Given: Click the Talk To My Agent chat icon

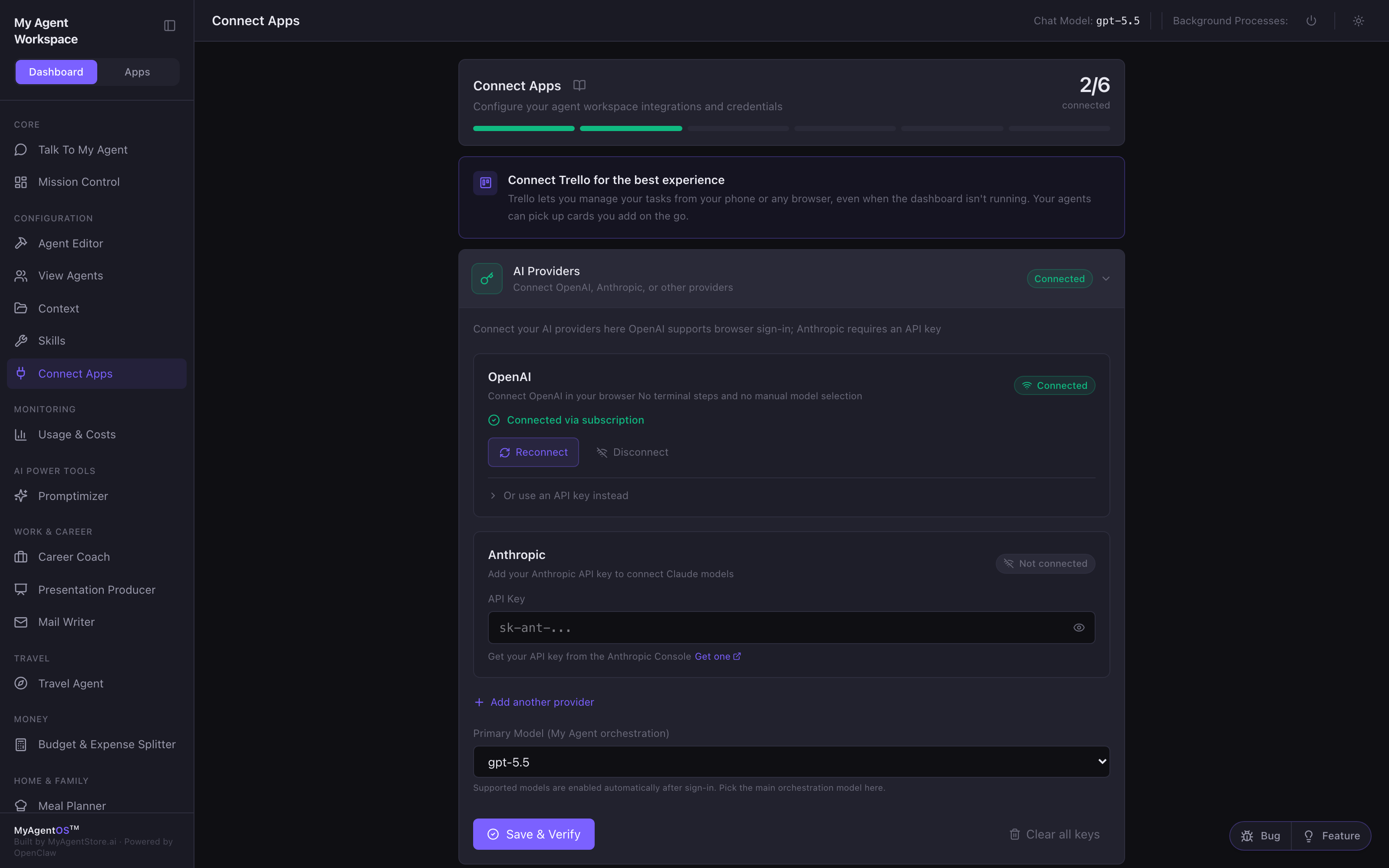Looking at the screenshot, I should click(21, 150).
